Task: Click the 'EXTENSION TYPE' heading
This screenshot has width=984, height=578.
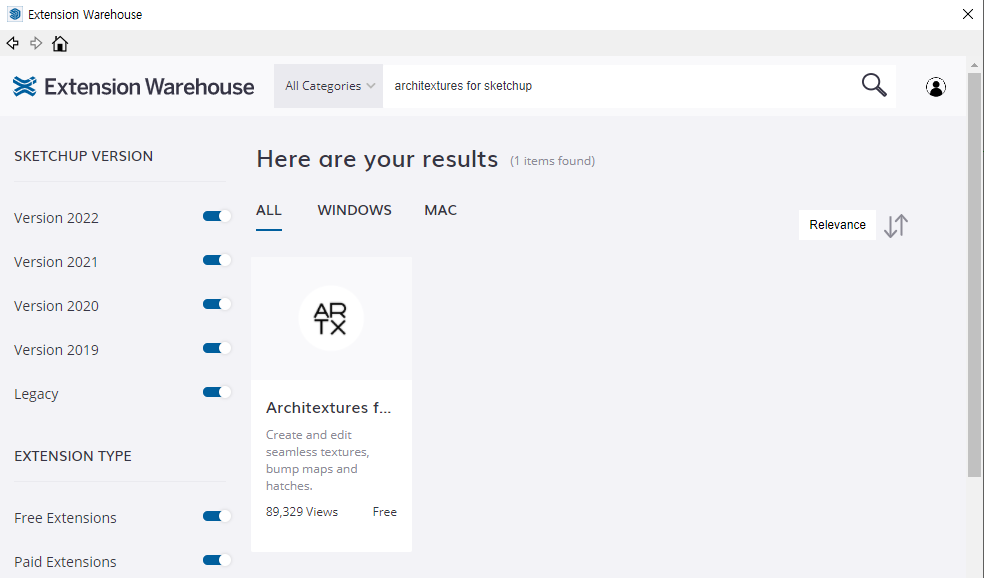Action: [x=73, y=456]
